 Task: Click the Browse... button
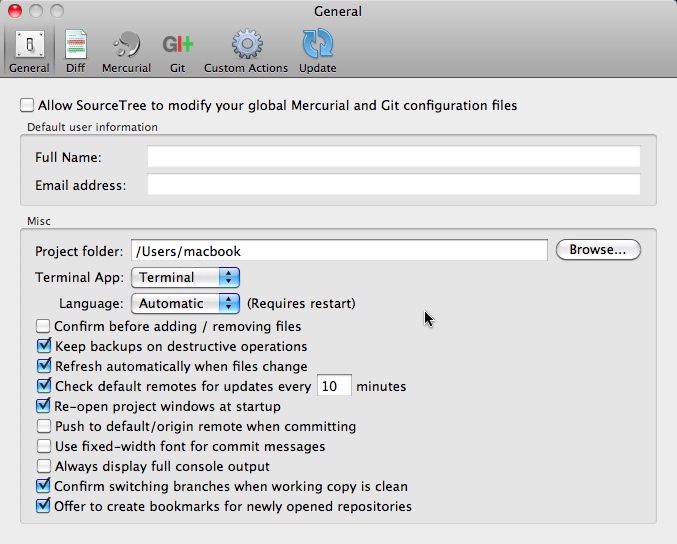598,250
